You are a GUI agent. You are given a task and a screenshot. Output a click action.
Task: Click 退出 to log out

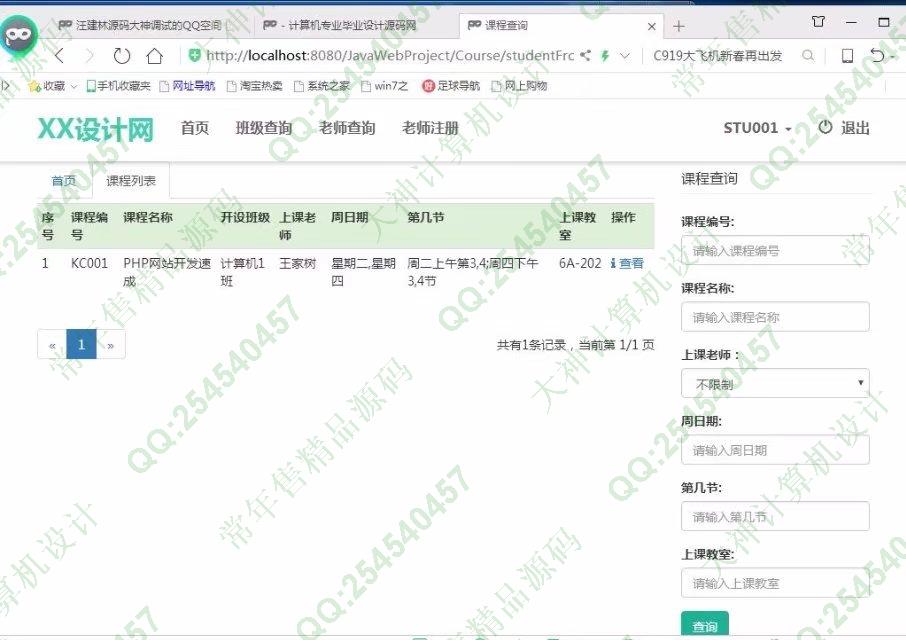click(844, 128)
